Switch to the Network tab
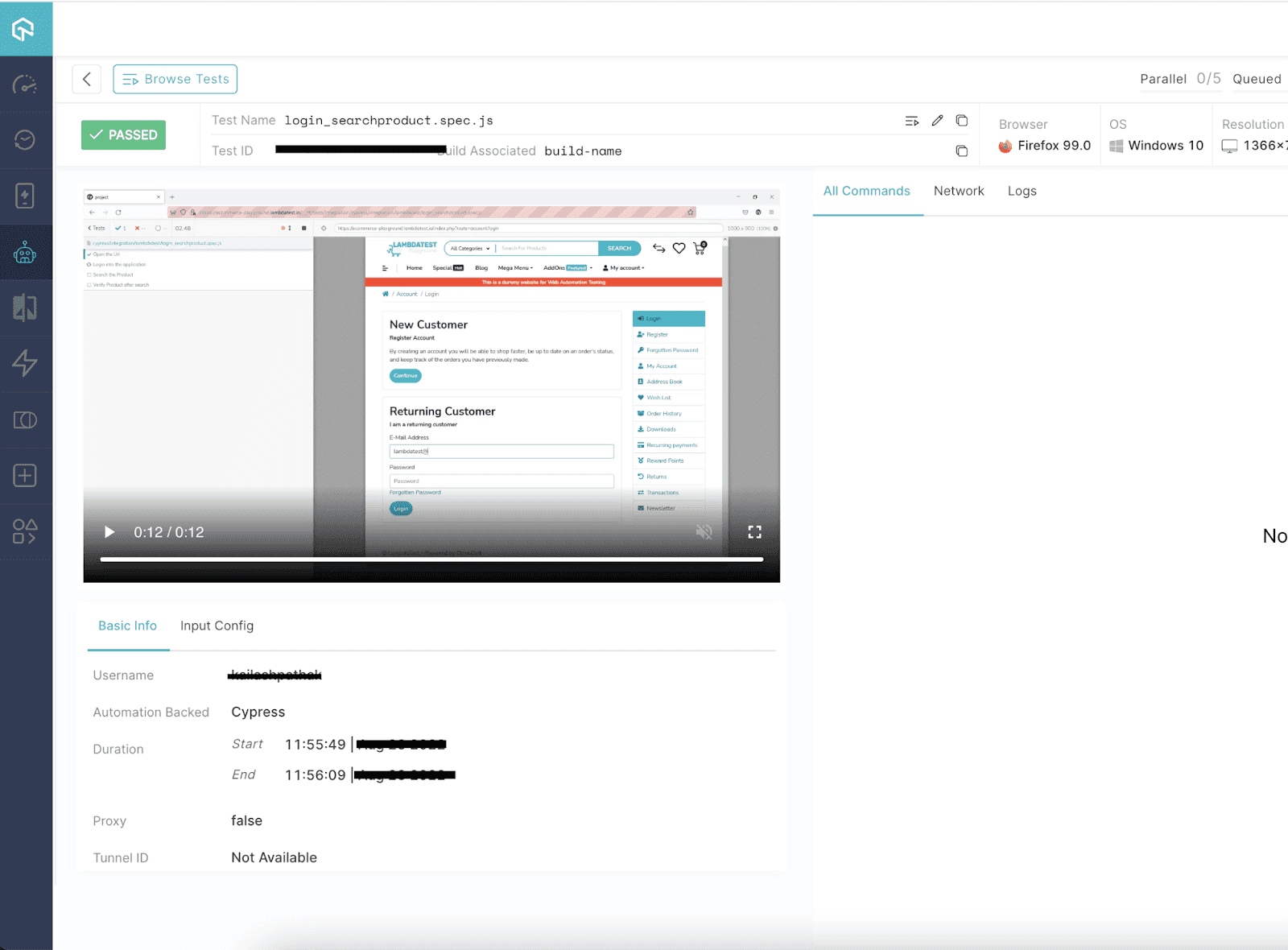This screenshot has height=950, width=1288. (x=959, y=191)
